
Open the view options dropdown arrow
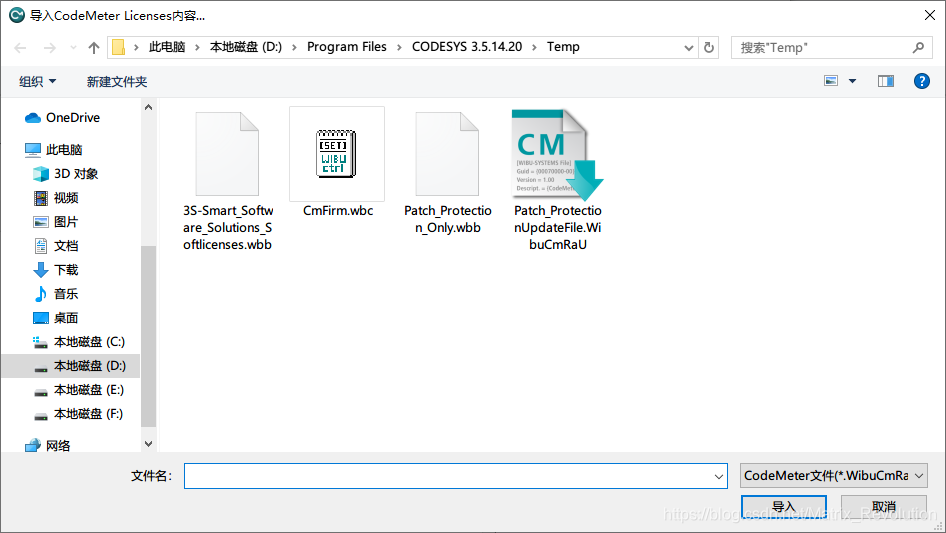(852, 81)
